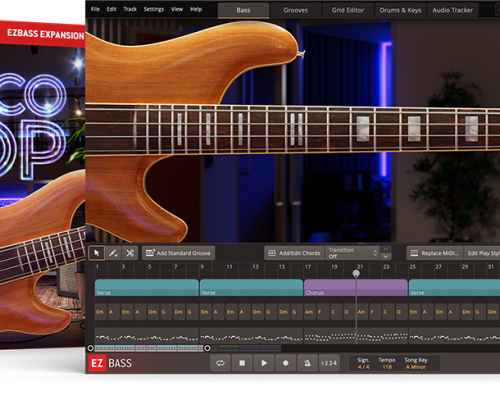Screen dimensions: 500x400
Task: Select the F chord at bar 18
Action: 323,312
